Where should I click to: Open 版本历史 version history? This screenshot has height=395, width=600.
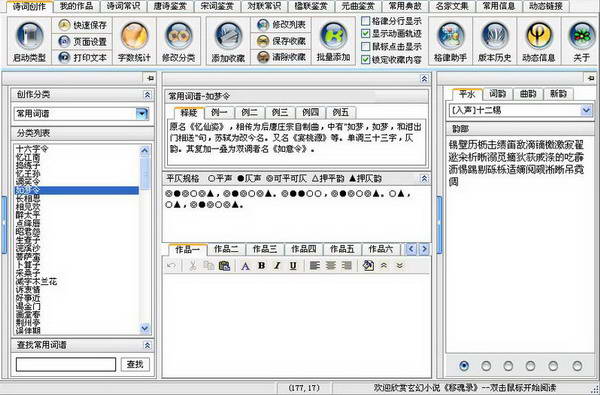pyautogui.click(x=494, y=41)
